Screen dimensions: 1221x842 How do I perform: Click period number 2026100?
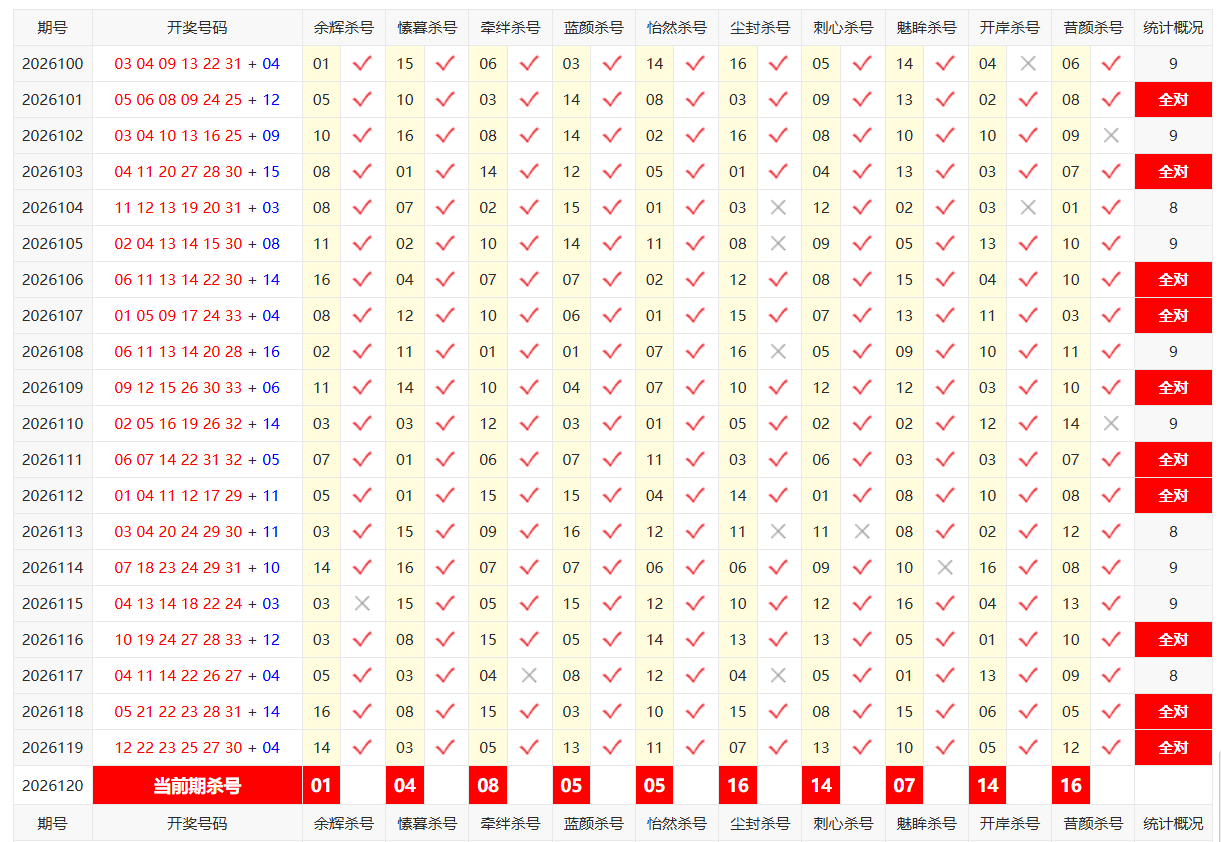coord(53,64)
